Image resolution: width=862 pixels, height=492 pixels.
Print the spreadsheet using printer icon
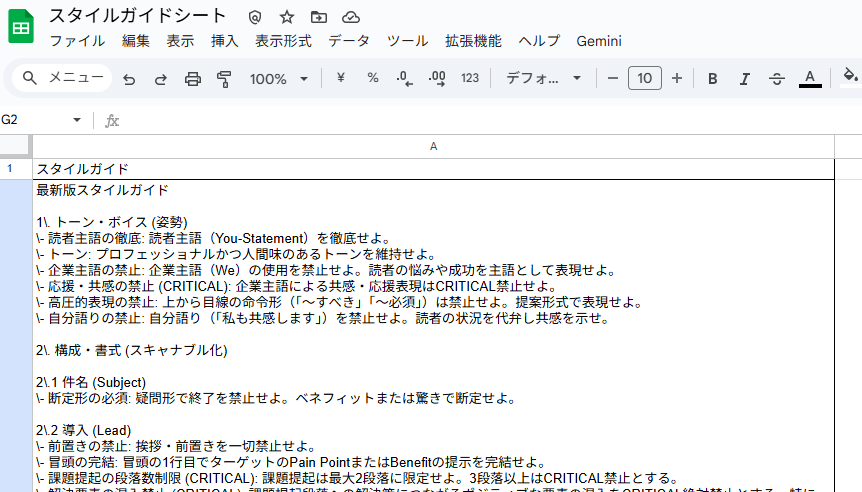[193, 79]
